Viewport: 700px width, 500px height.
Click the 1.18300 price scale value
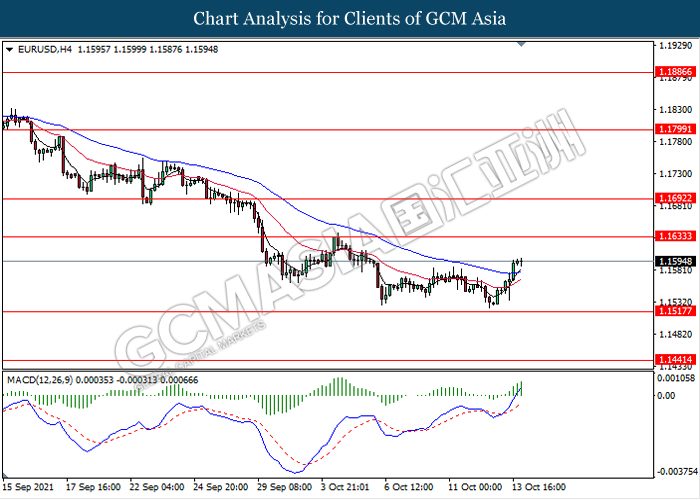(x=675, y=110)
